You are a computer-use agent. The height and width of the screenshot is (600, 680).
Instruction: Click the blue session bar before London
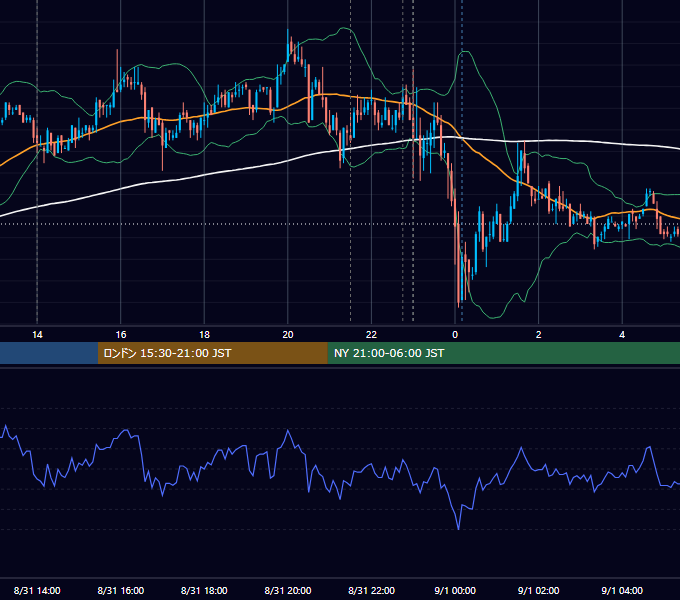click(49, 353)
